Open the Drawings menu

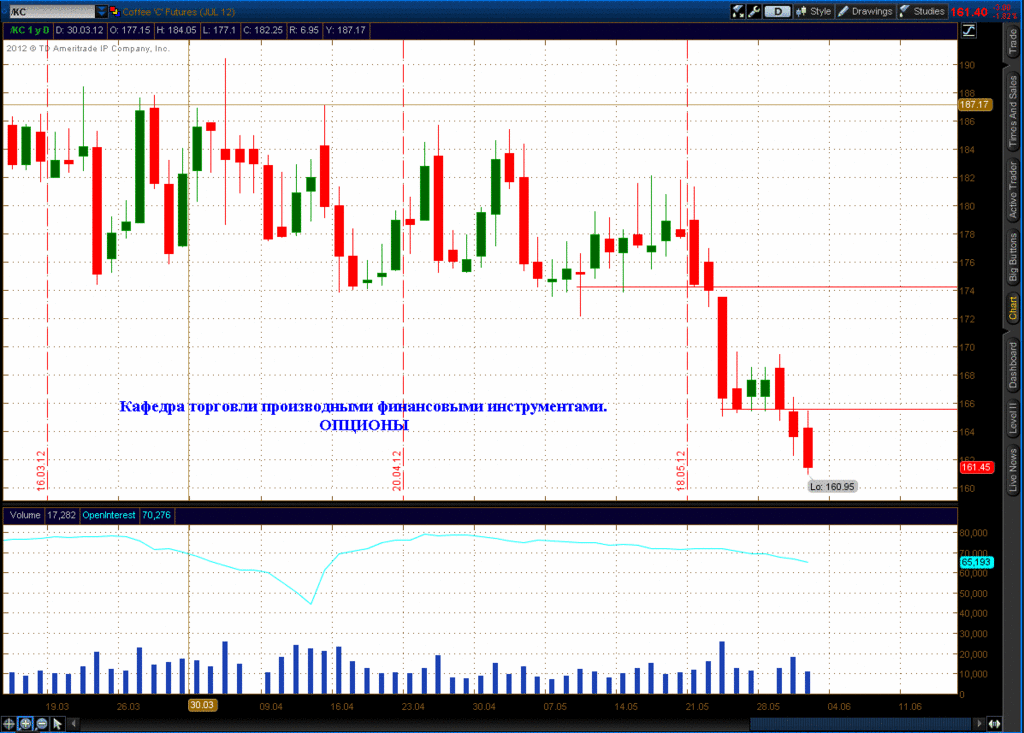[865, 11]
